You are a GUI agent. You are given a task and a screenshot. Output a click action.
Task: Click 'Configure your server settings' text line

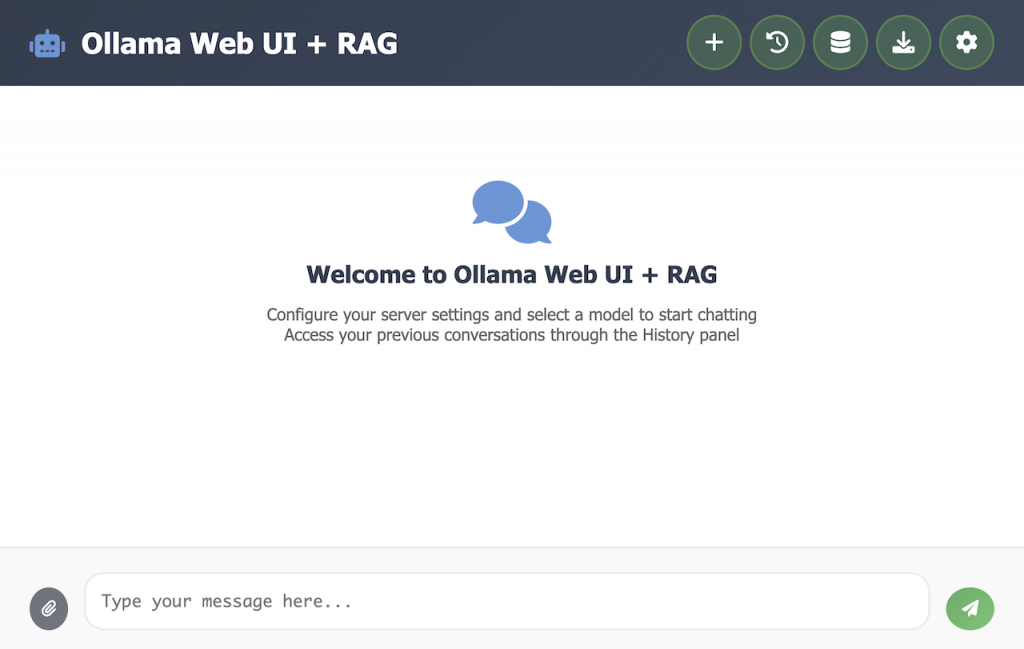511,315
